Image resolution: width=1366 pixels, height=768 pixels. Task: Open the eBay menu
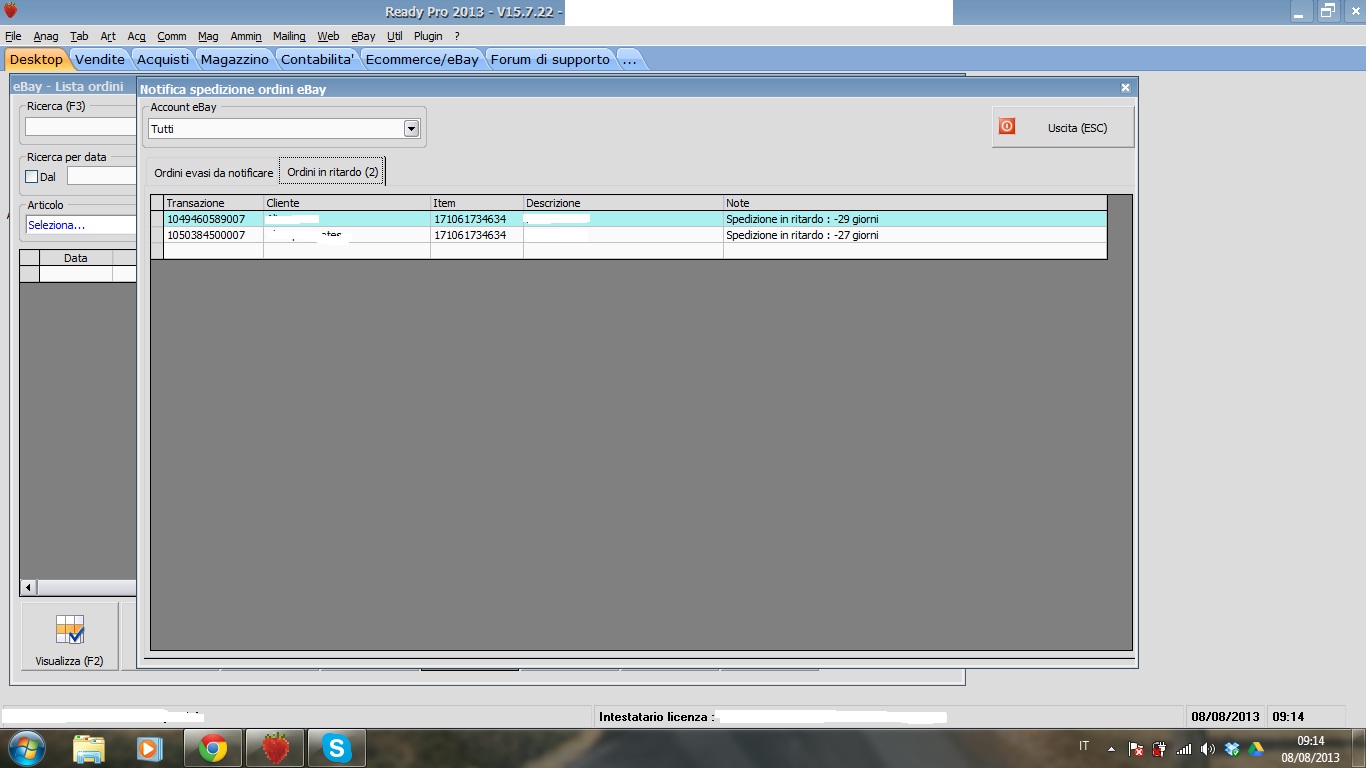pos(363,36)
